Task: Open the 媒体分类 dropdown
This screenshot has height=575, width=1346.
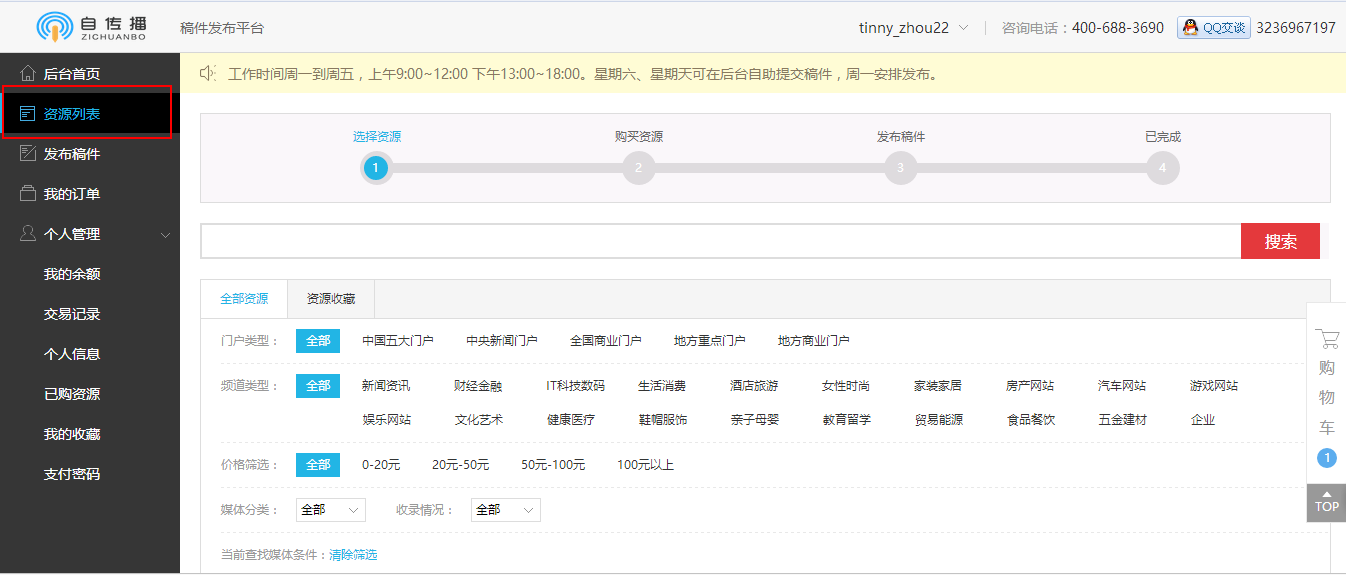Action: coord(330,510)
